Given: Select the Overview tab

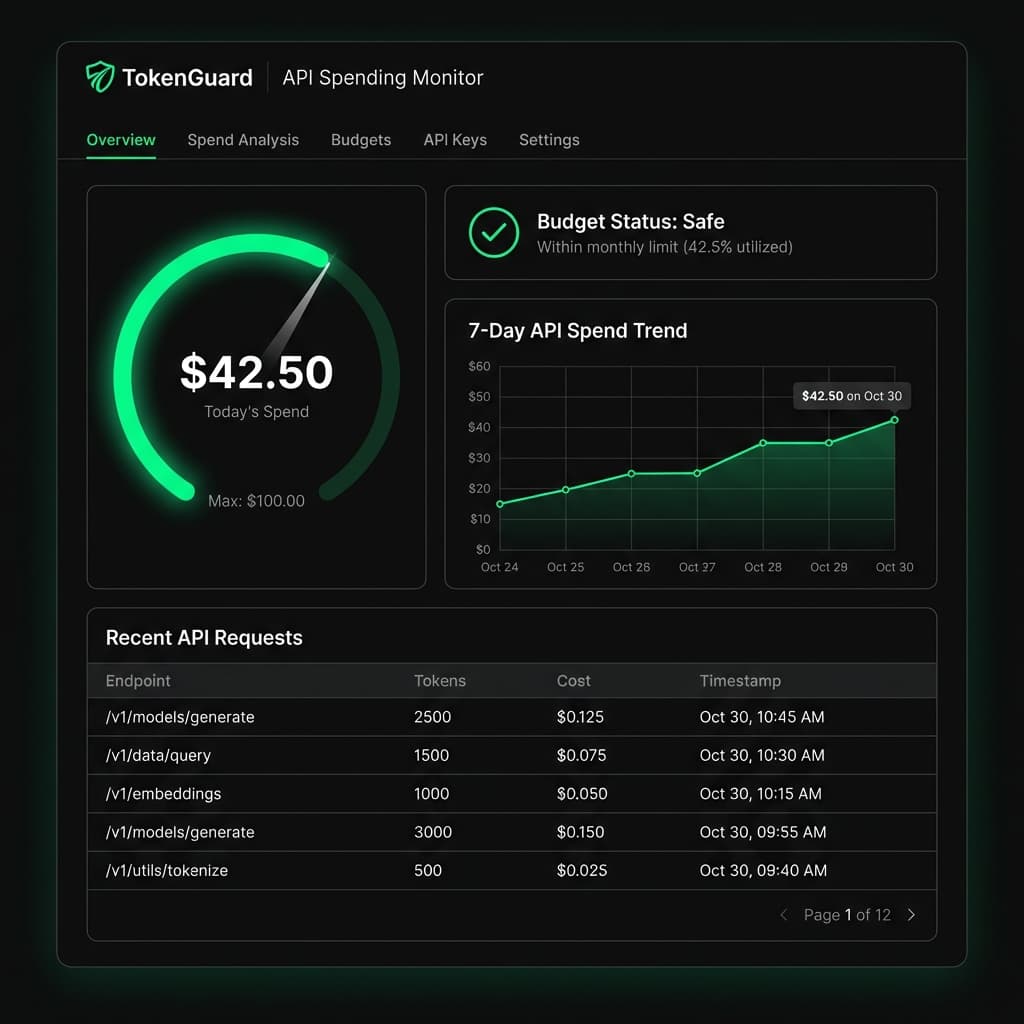Looking at the screenshot, I should tap(120, 140).
